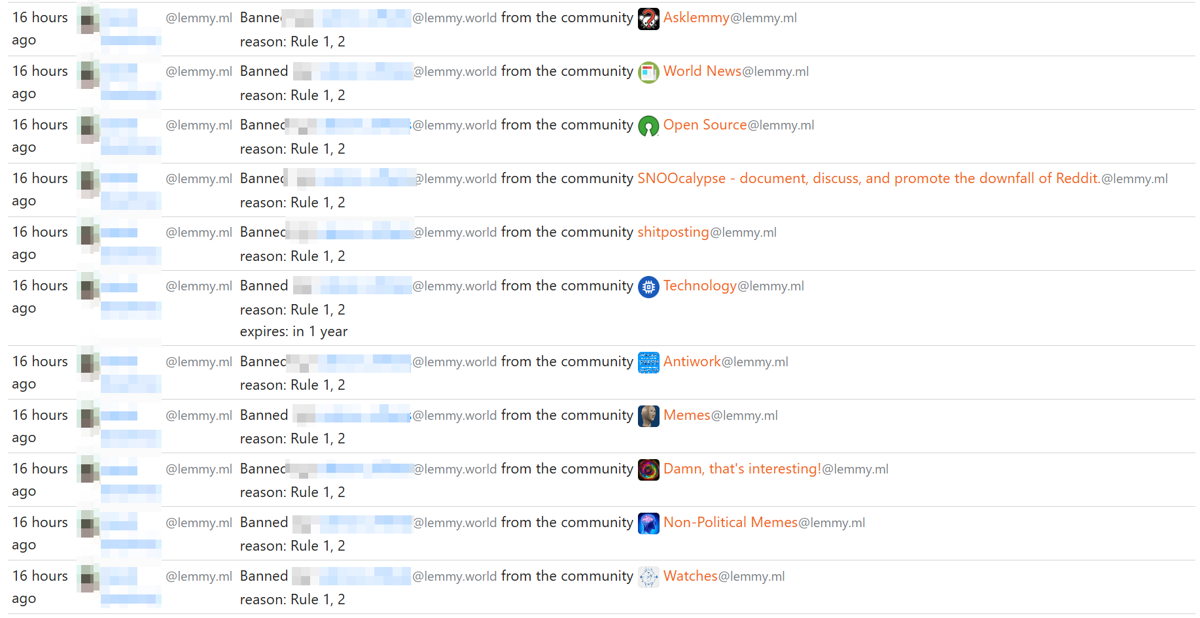Screen dimensions: 1200x618
Task: Click the Technology community gear icon
Action: [x=649, y=286]
